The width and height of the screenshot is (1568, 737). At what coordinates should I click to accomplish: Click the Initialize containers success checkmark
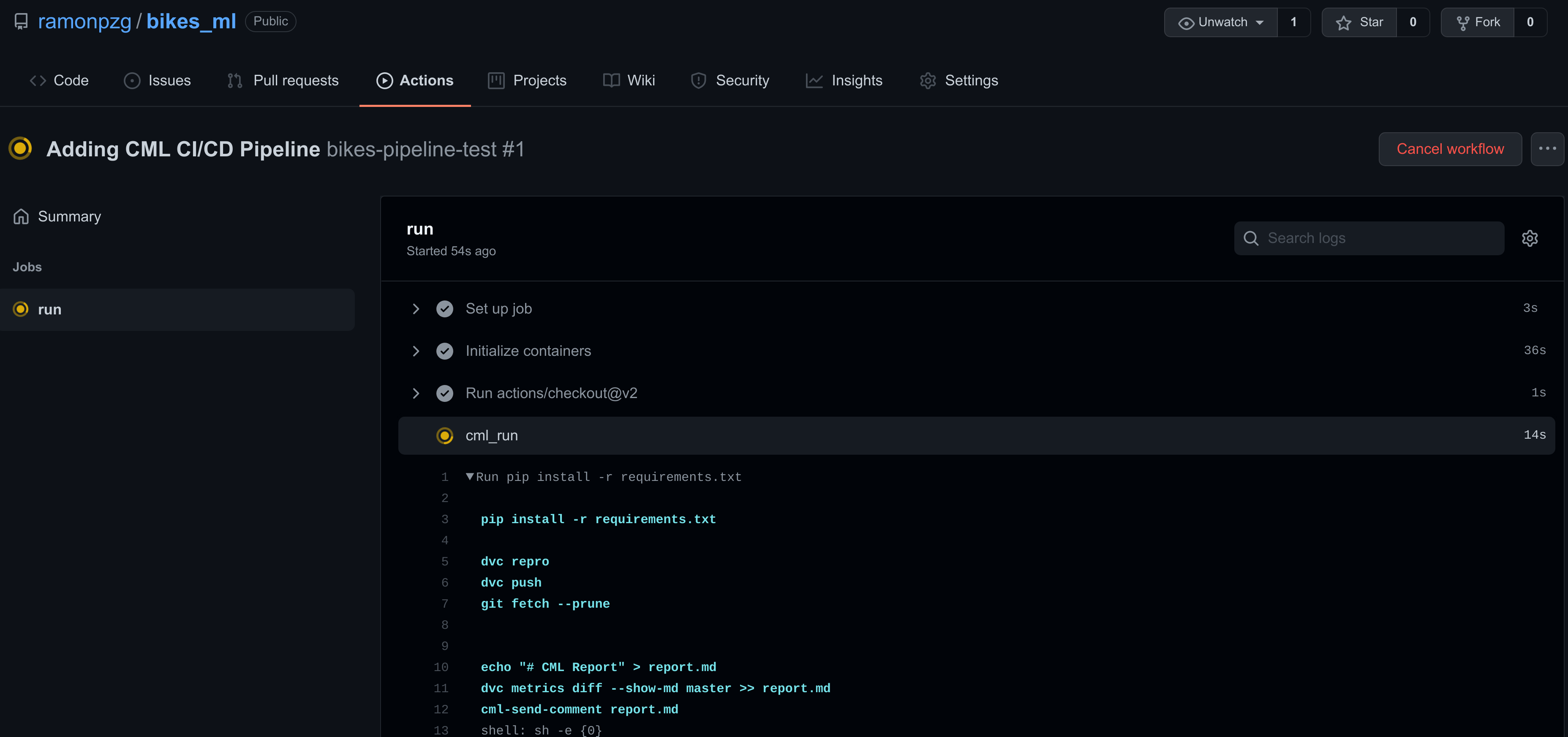[445, 351]
